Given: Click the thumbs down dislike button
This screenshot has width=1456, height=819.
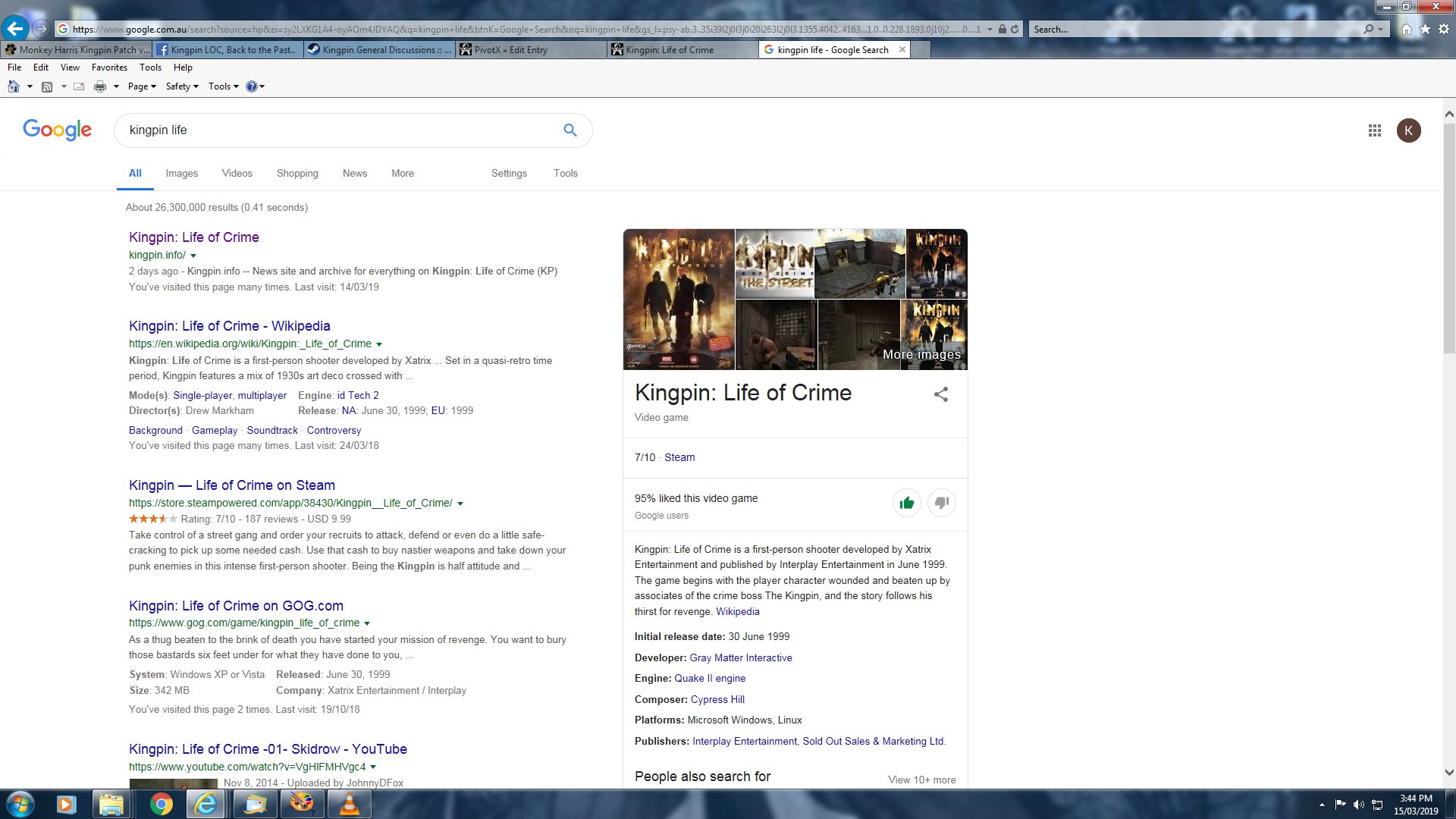Looking at the screenshot, I should (x=942, y=503).
